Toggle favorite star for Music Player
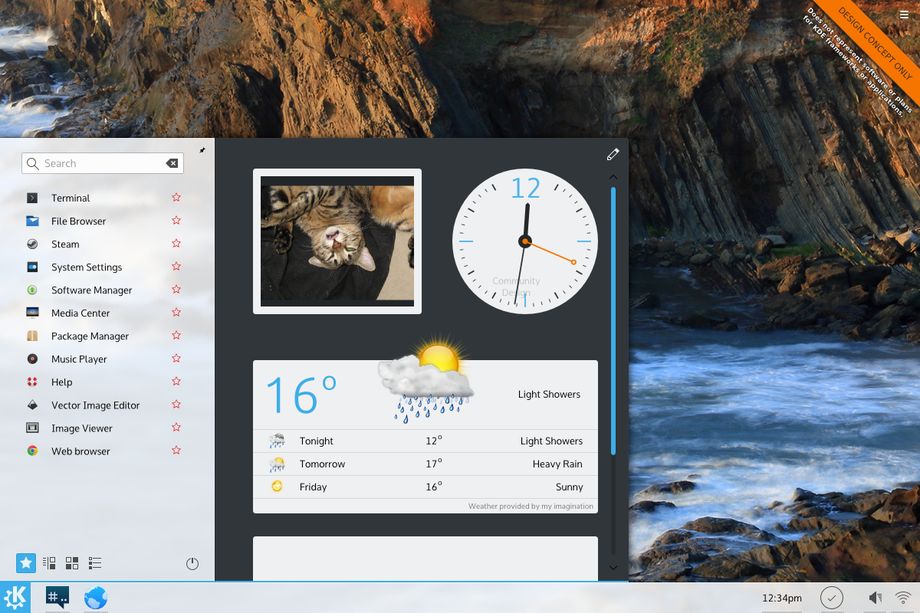The height and width of the screenshot is (613, 920). pyautogui.click(x=176, y=358)
